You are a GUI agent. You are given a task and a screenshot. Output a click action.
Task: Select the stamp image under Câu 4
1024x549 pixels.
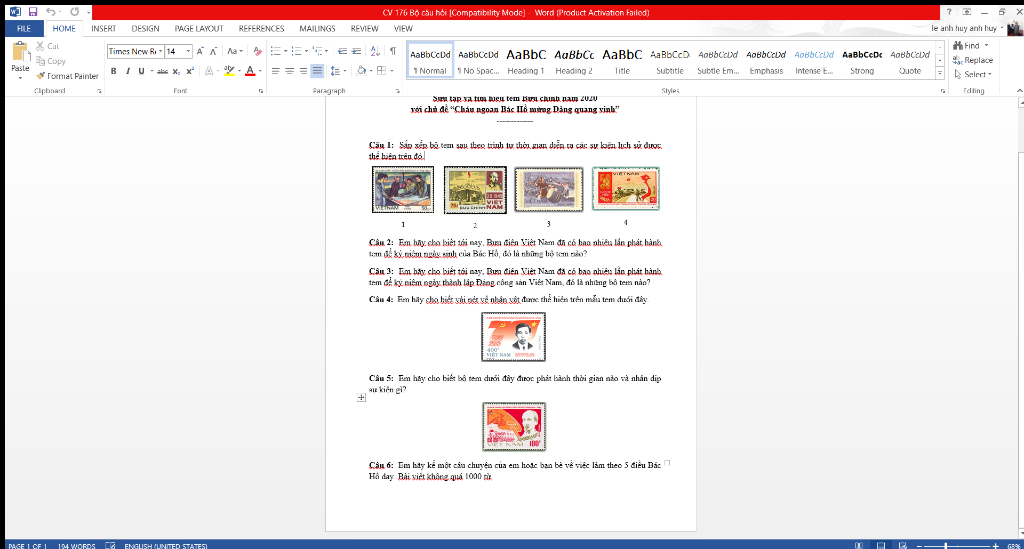513,337
